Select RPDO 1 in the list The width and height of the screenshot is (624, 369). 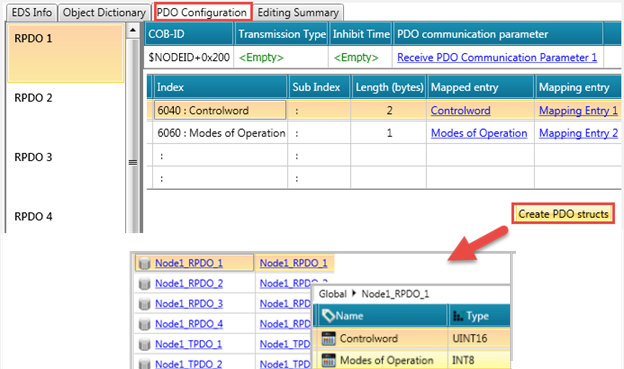[x=66, y=53]
